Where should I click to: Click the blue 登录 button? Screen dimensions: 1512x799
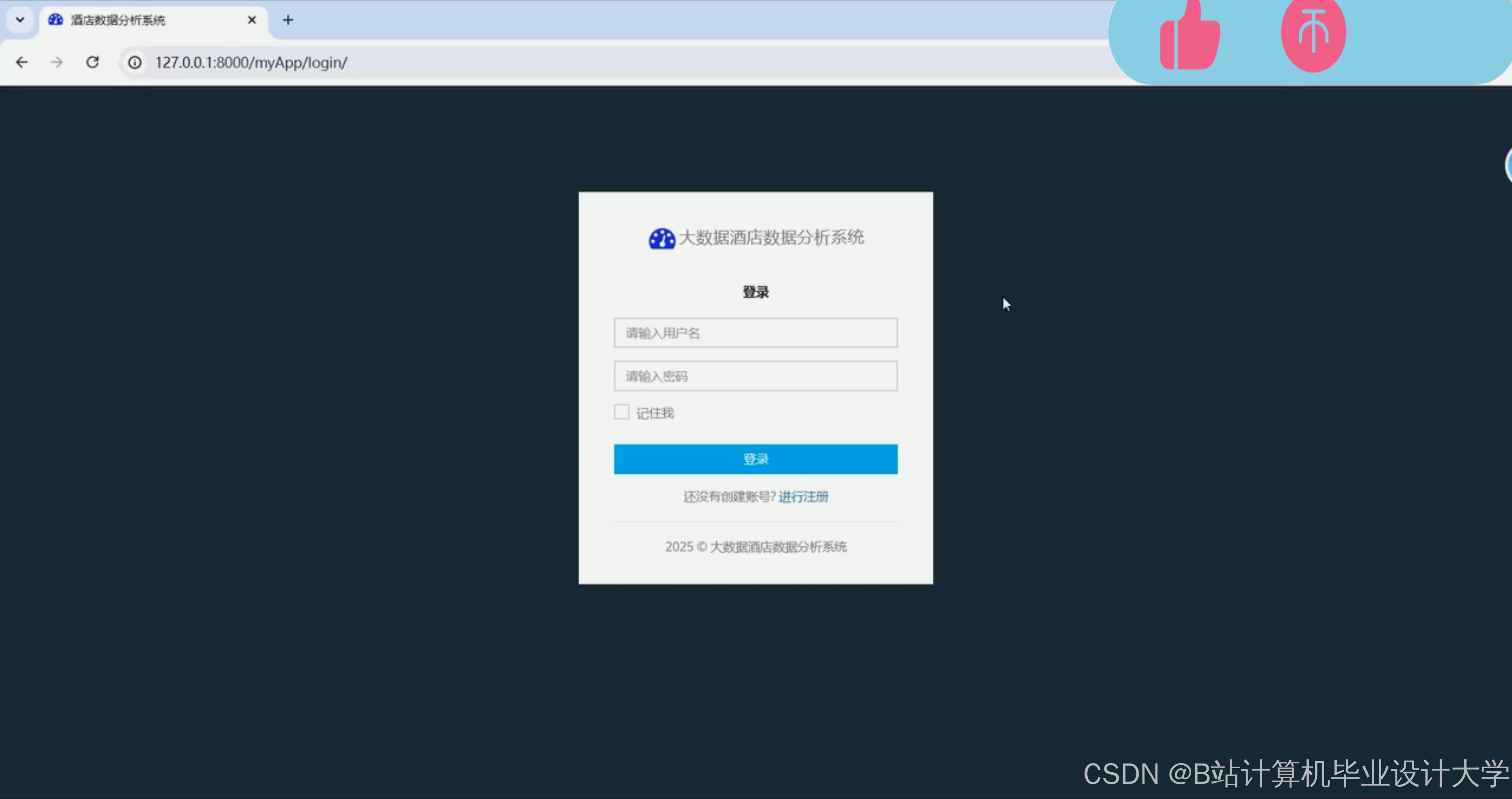tap(755, 459)
